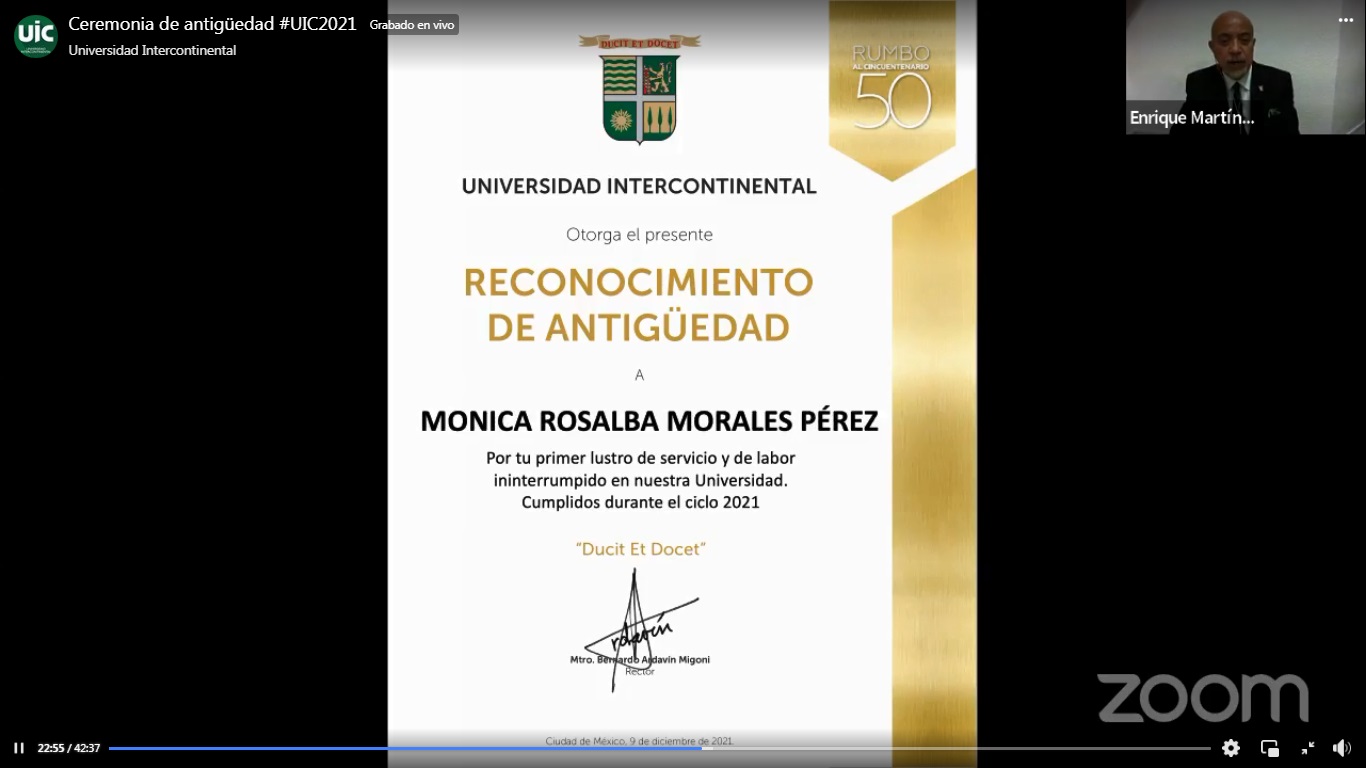This screenshot has width=1366, height=768.
Task: Click the Rumbo al Cincuentenario 50 emblem
Action: pyautogui.click(x=892, y=87)
